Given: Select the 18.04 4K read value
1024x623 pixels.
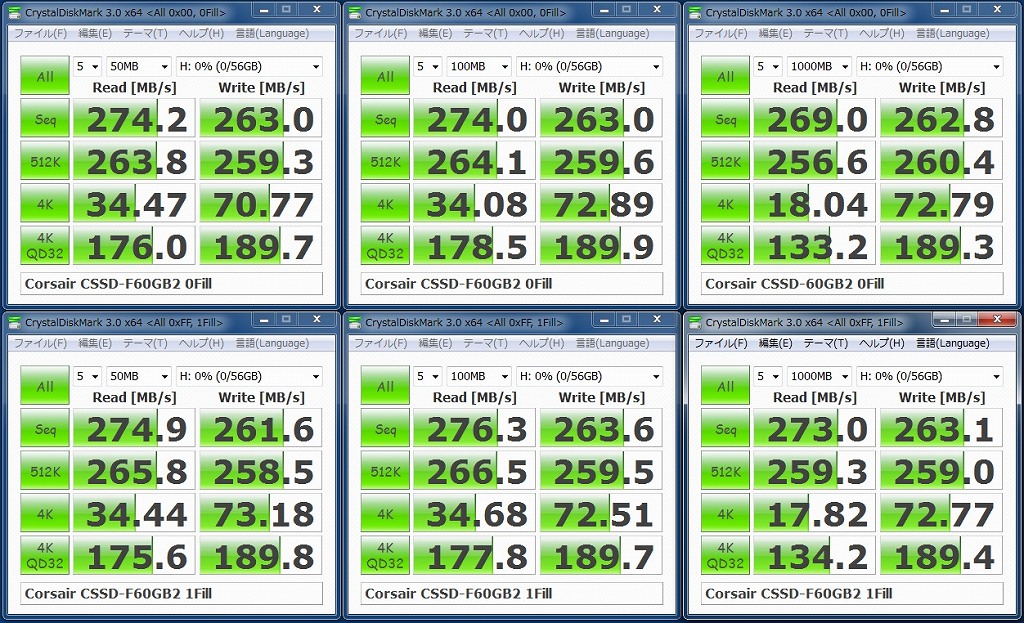Looking at the screenshot, I should pyautogui.click(x=814, y=204).
